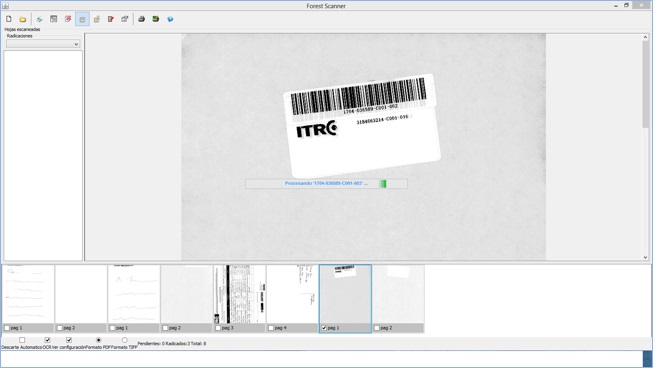
Task: Click the faded gray document toolbar icon
Action: coord(97,19)
